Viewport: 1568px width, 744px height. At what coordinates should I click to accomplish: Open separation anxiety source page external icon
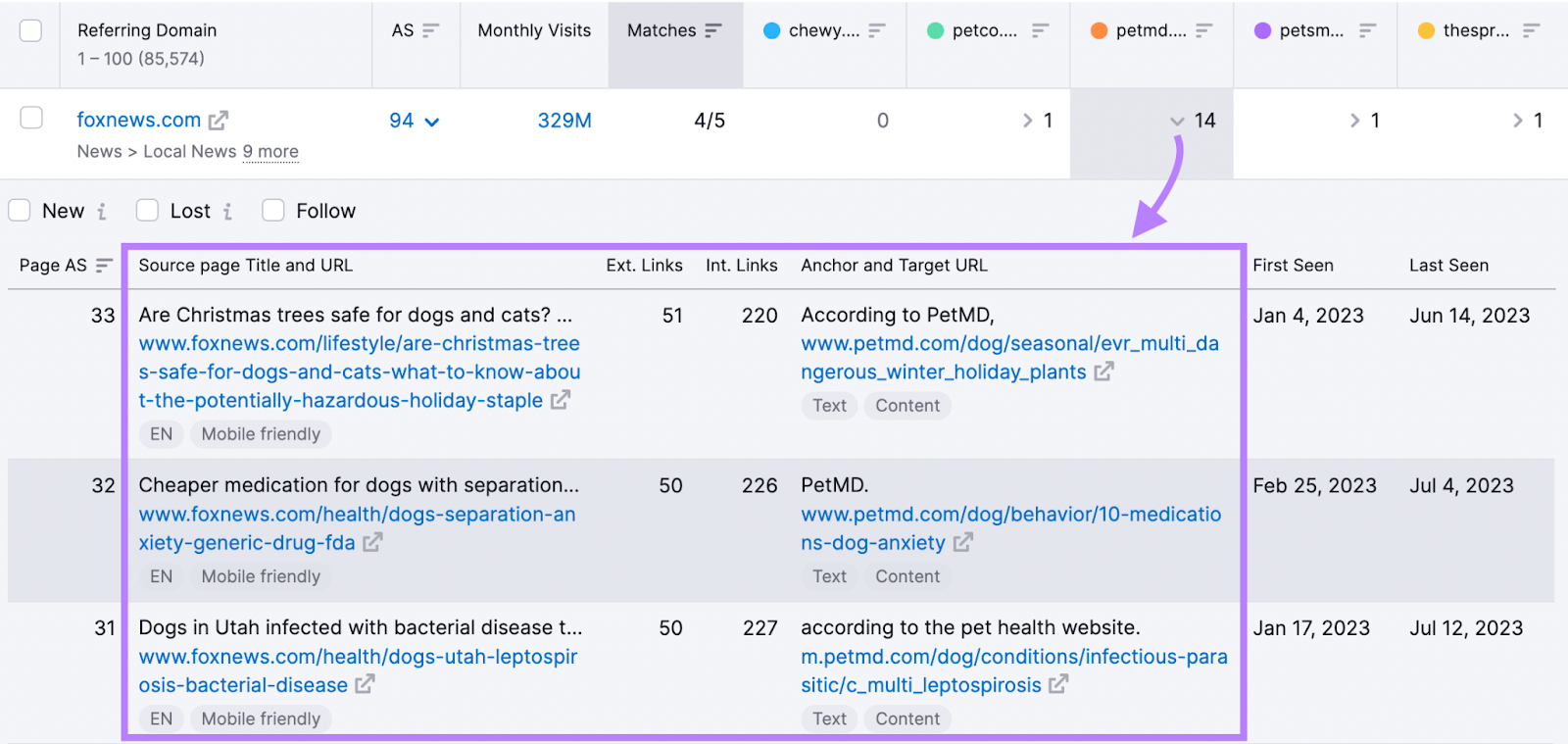coord(372,542)
